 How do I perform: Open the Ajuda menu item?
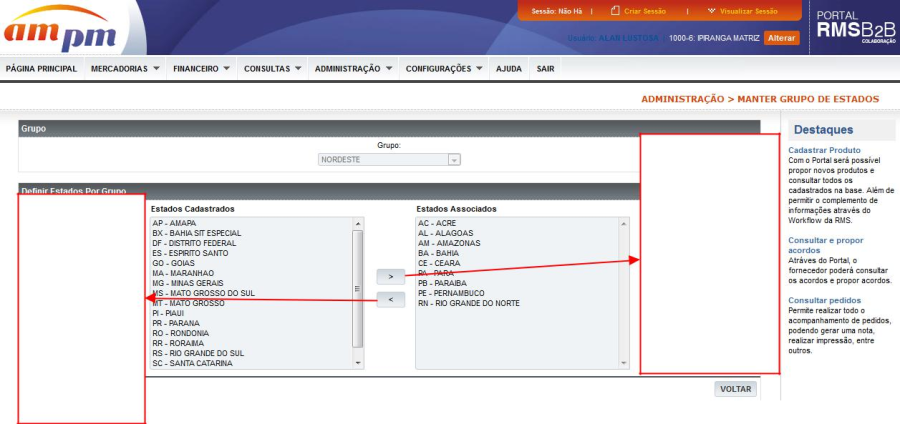509,69
